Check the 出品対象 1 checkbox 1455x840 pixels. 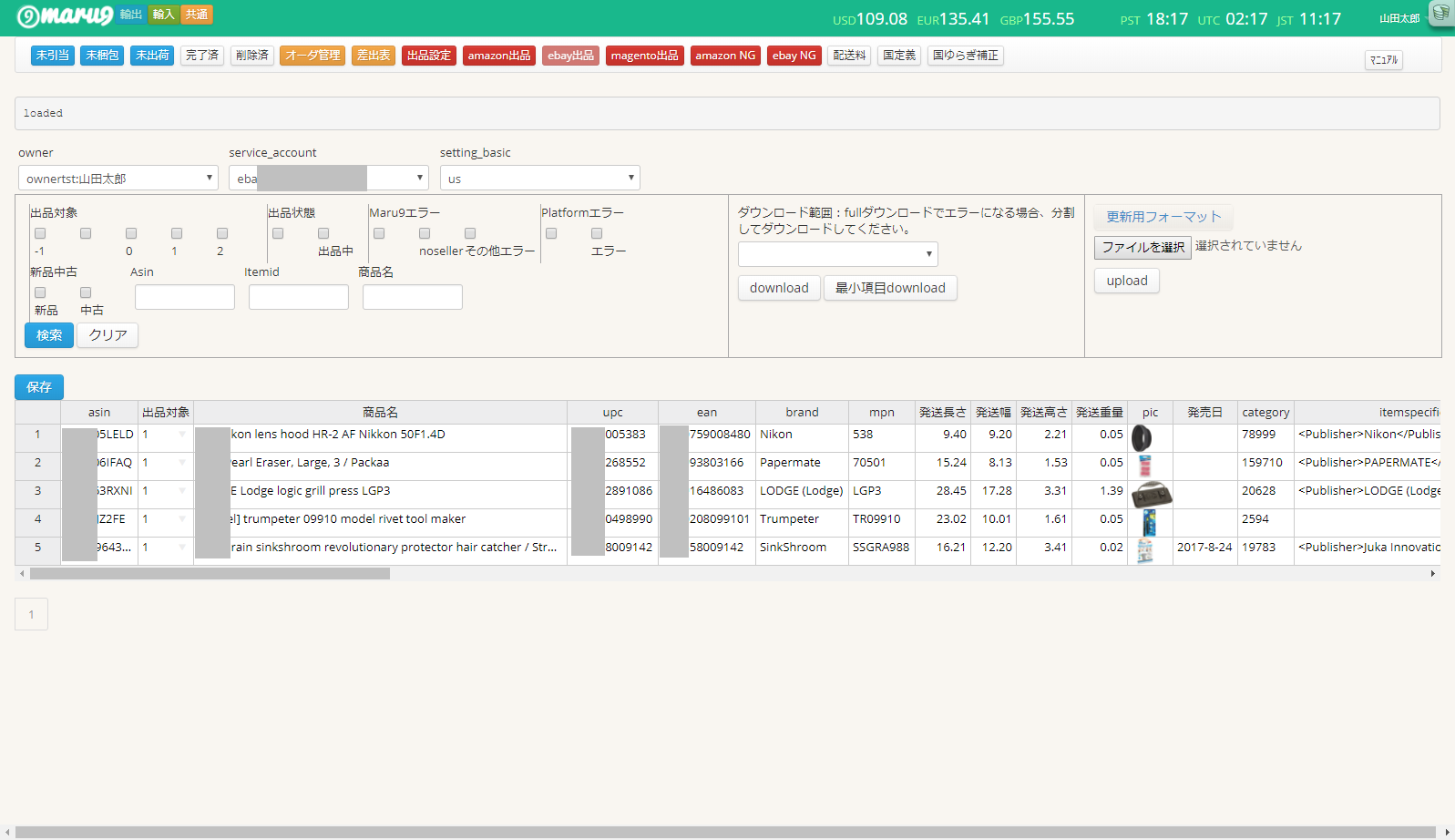coord(177,233)
